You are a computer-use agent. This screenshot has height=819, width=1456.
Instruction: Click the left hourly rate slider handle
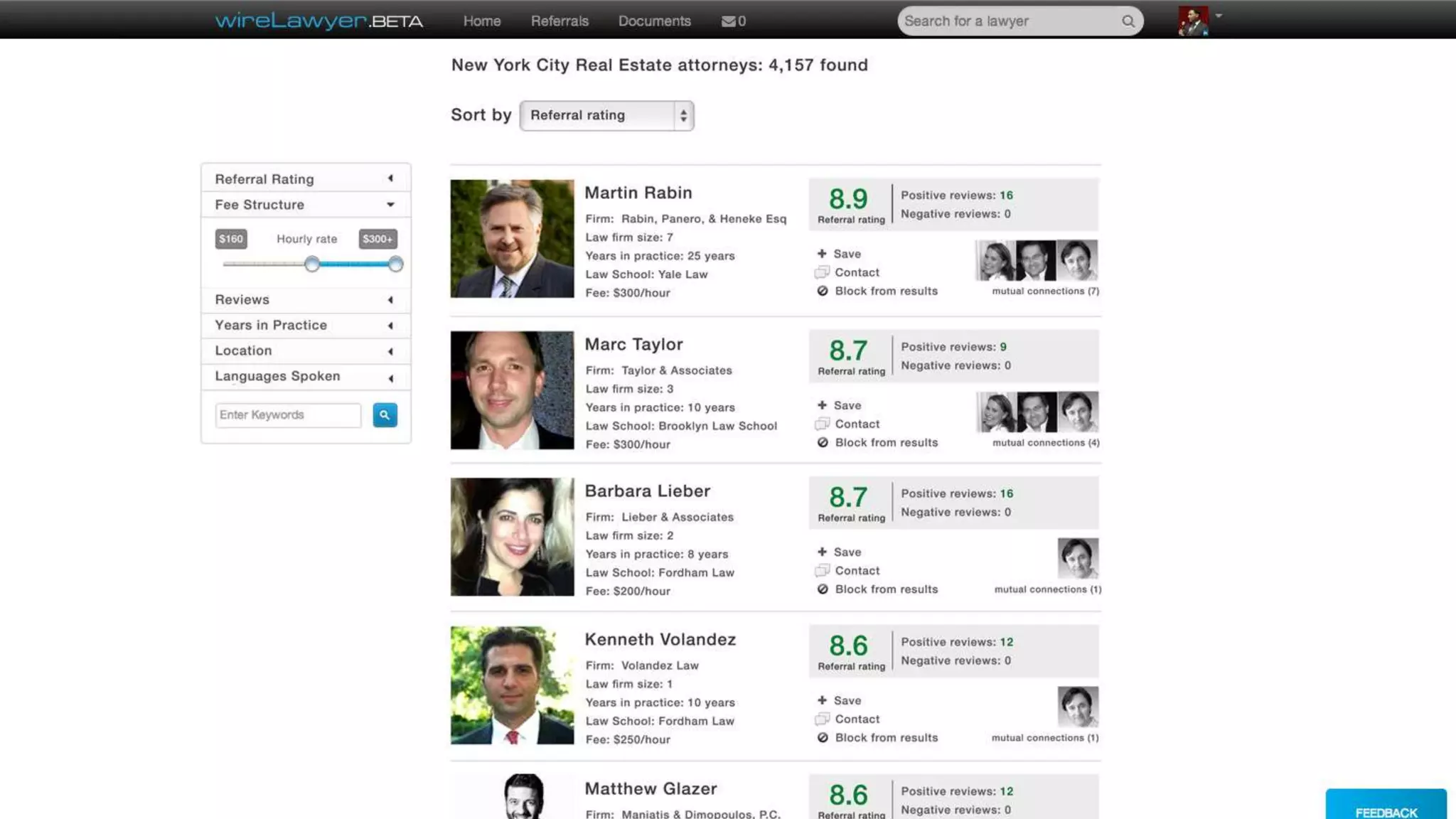click(x=312, y=264)
